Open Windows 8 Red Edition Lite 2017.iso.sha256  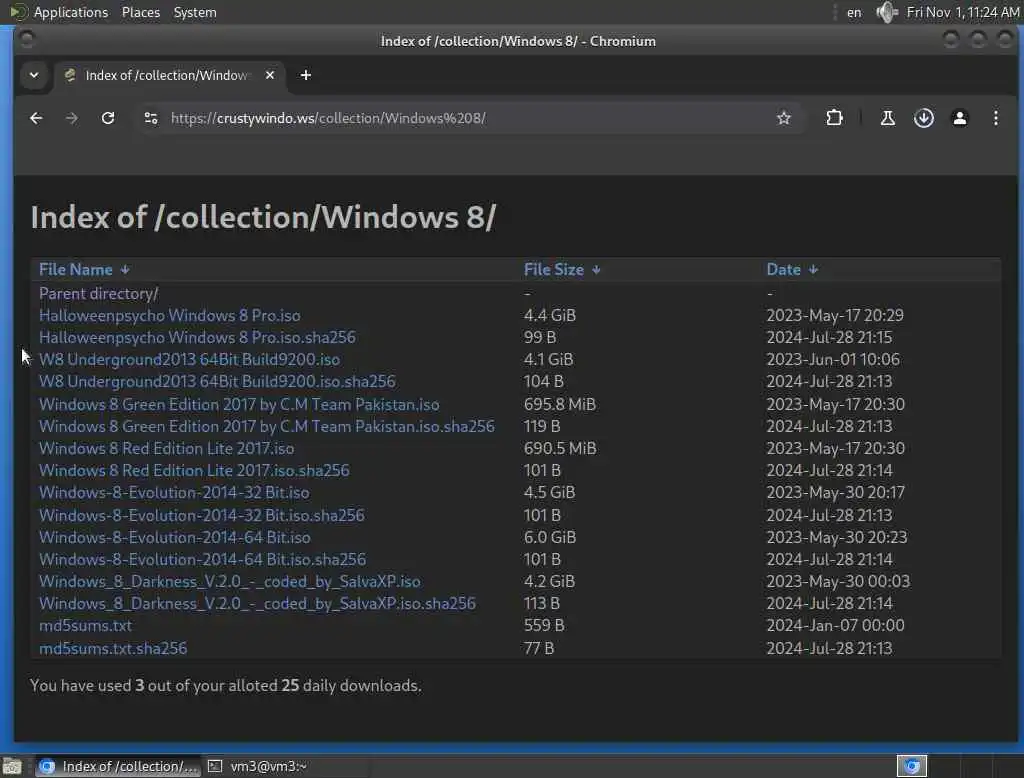pyautogui.click(x=194, y=470)
